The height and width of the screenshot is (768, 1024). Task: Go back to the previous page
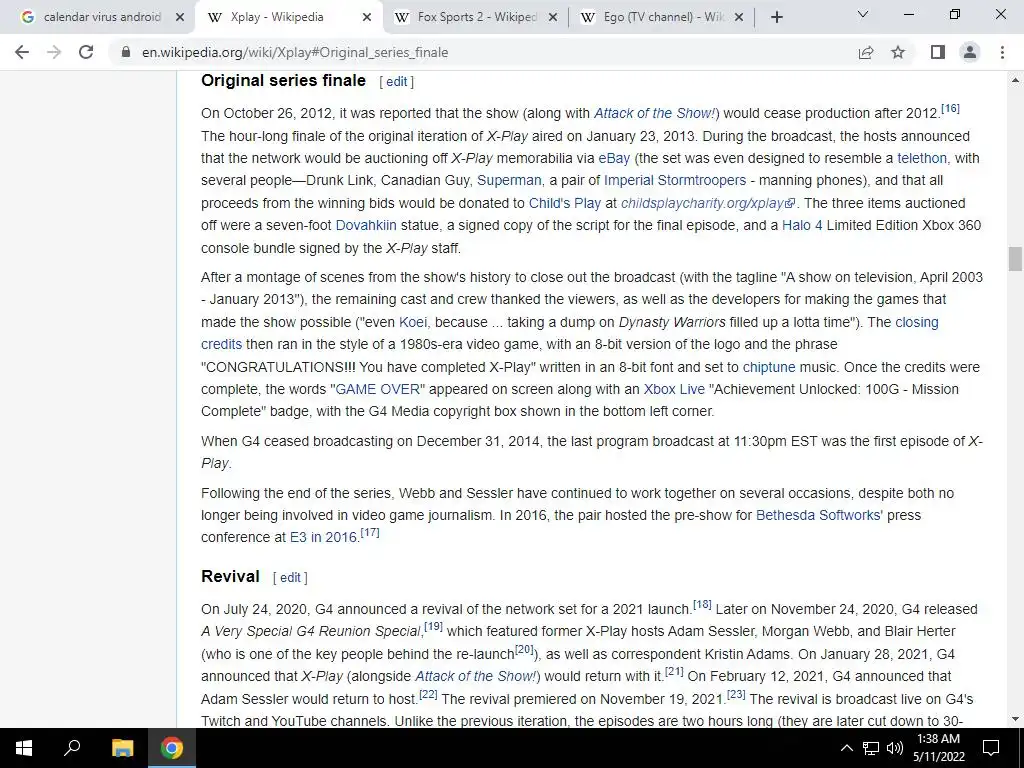pyautogui.click(x=22, y=52)
